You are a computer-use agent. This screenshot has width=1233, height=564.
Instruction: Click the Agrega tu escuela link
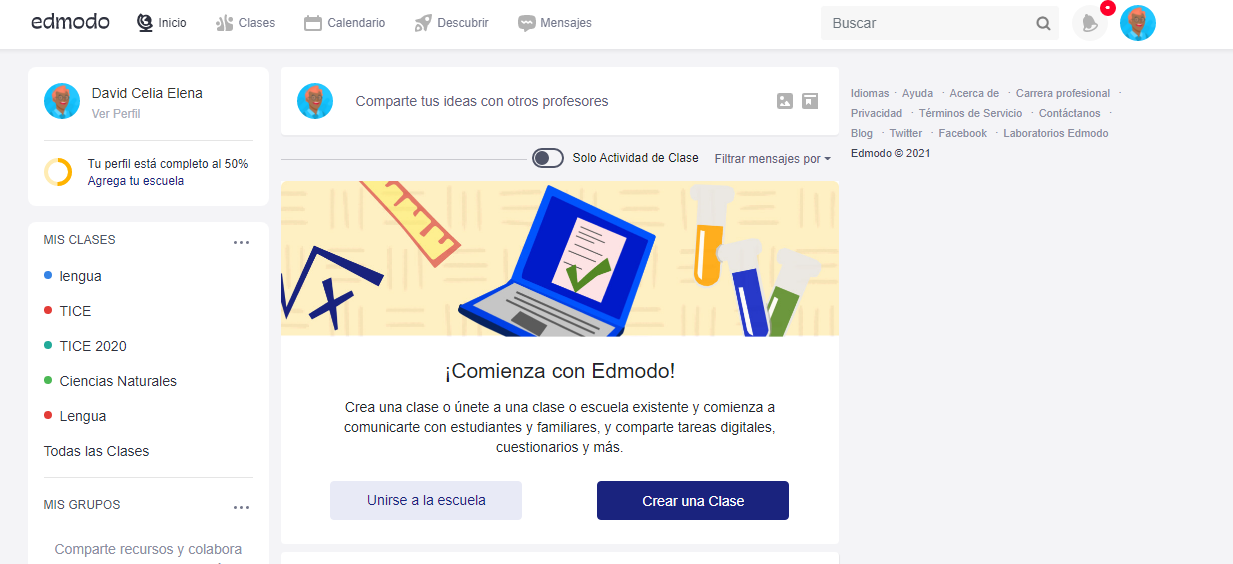pyautogui.click(x=135, y=181)
